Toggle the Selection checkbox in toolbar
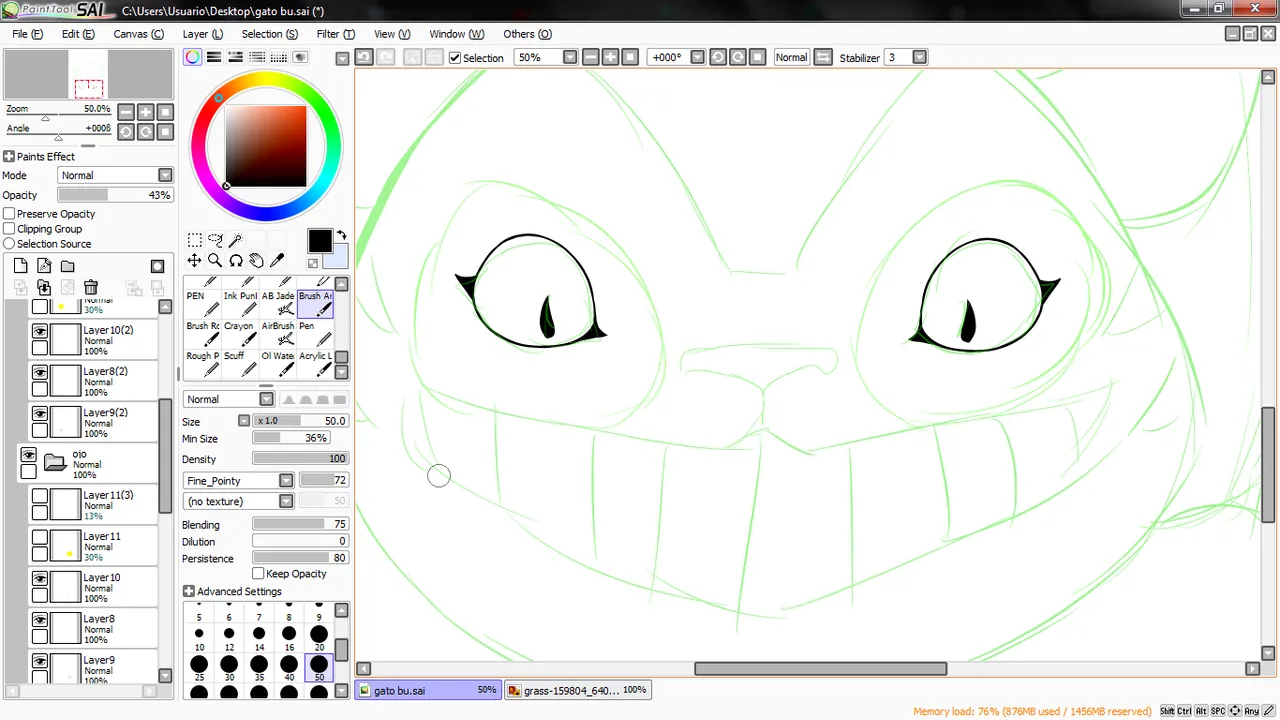 pos(455,58)
